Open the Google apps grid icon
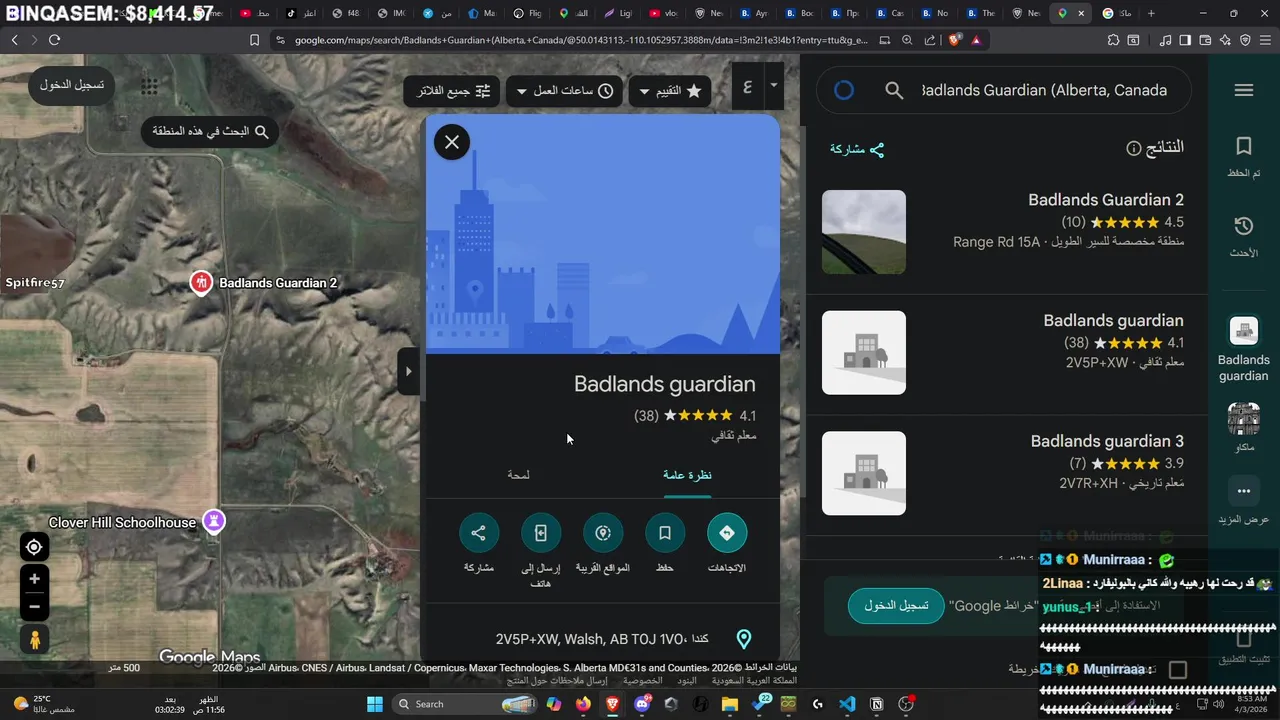 click(149, 86)
